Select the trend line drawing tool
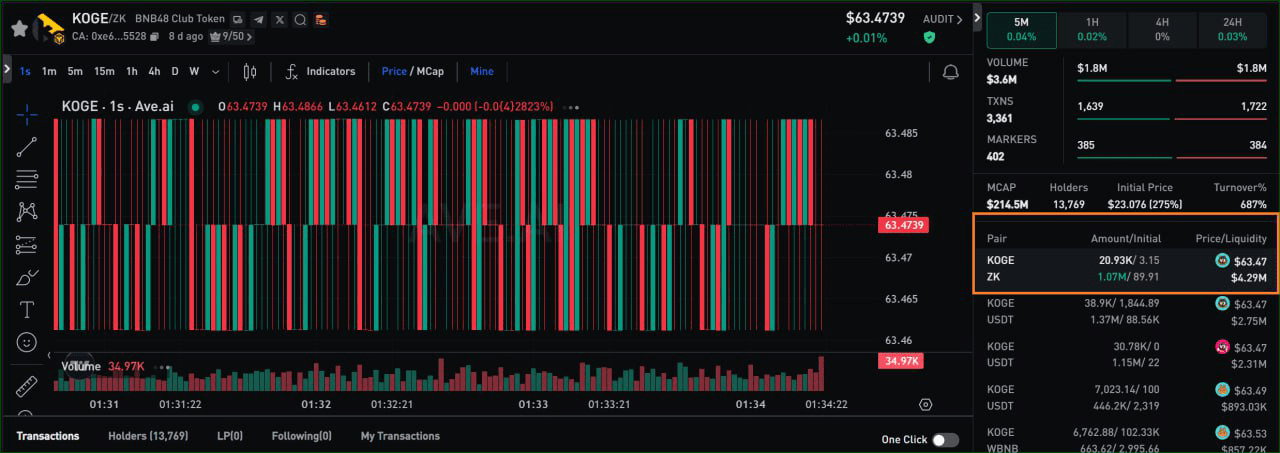Image resolution: width=1280 pixels, height=453 pixels. click(x=27, y=146)
